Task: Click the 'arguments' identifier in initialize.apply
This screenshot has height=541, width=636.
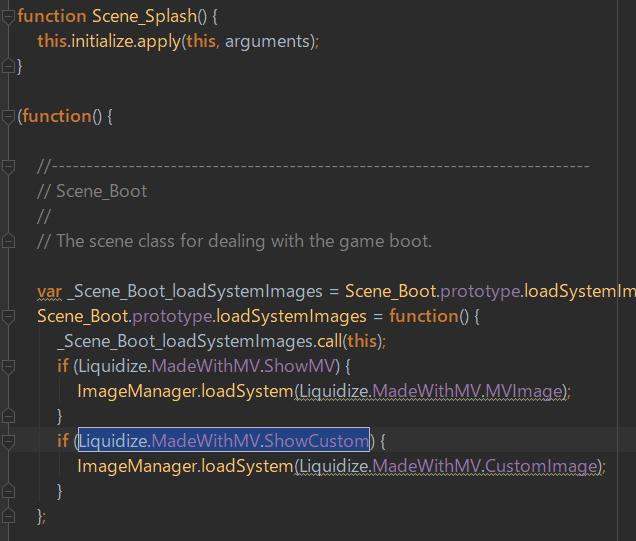Action: 267,42
